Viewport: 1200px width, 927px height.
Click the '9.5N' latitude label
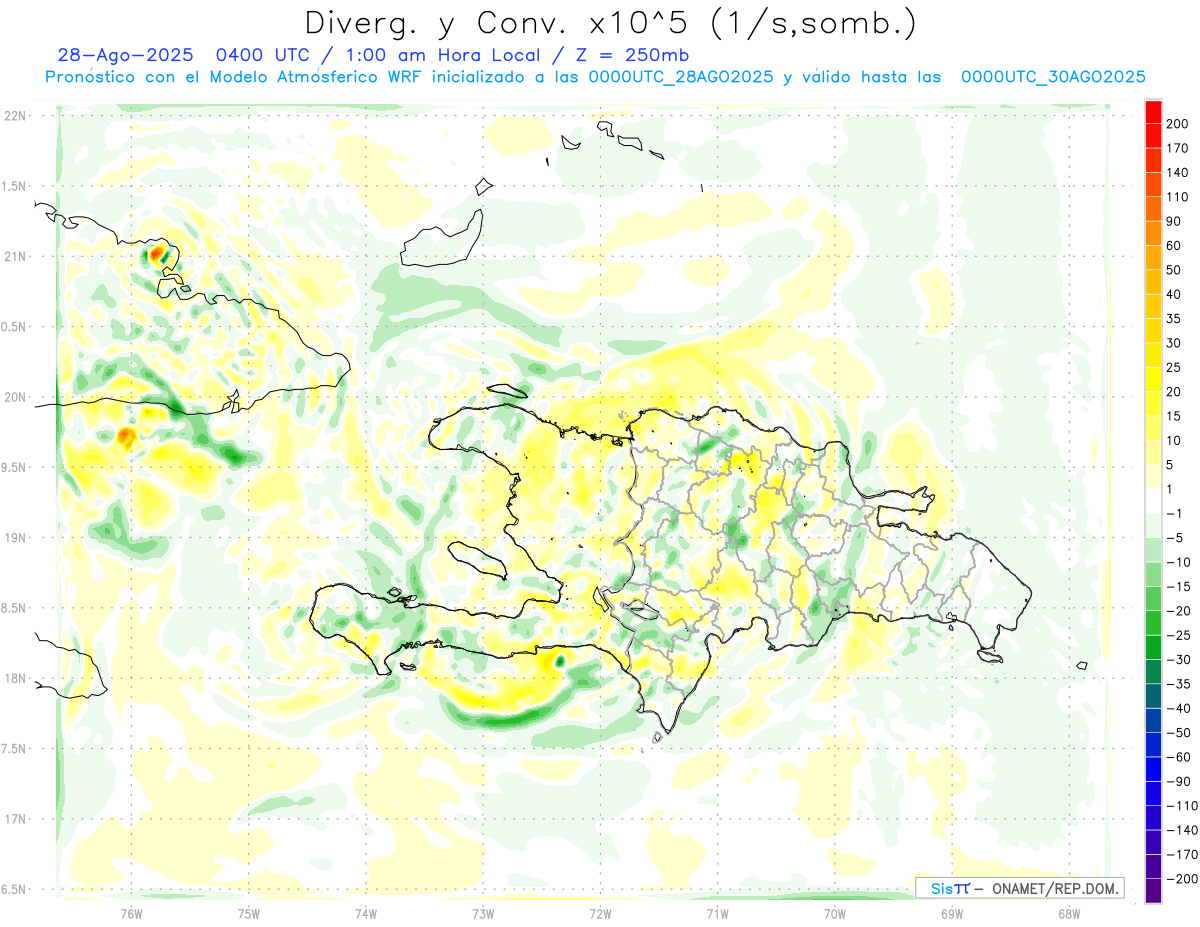(x=15, y=467)
